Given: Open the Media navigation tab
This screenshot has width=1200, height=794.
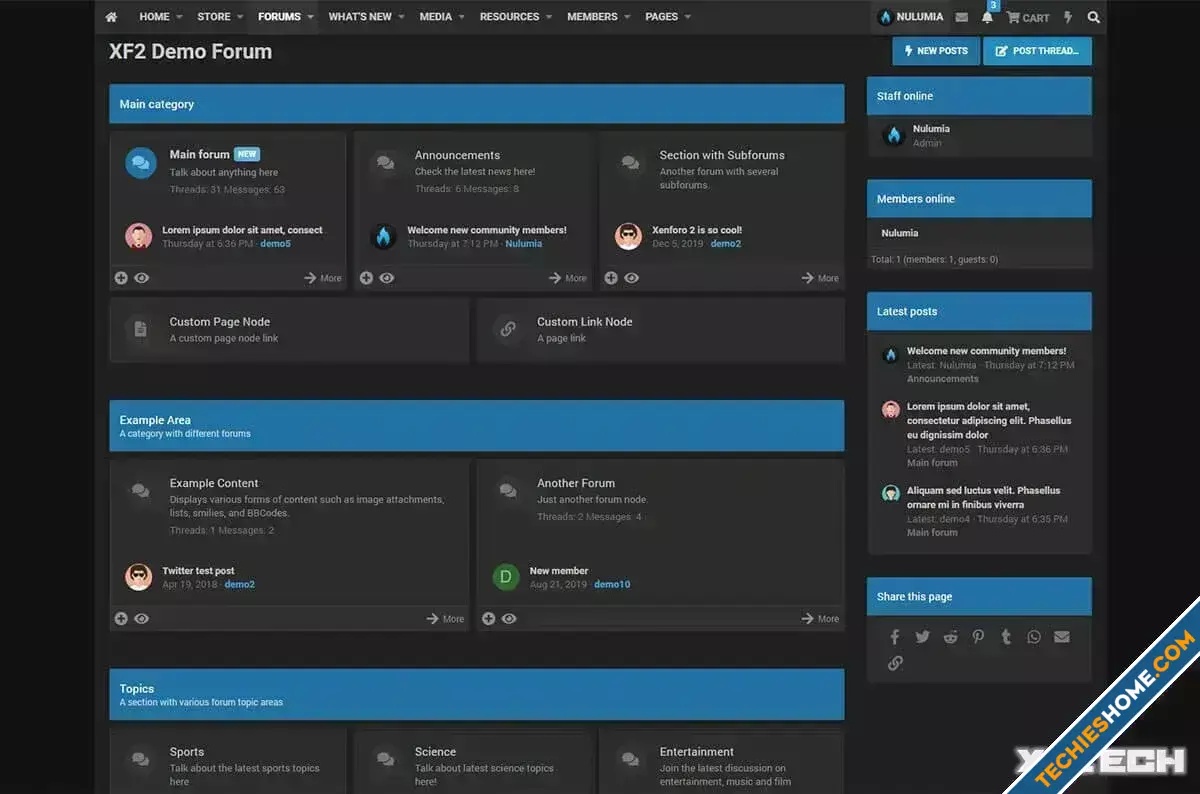Looking at the screenshot, I should click(435, 17).
